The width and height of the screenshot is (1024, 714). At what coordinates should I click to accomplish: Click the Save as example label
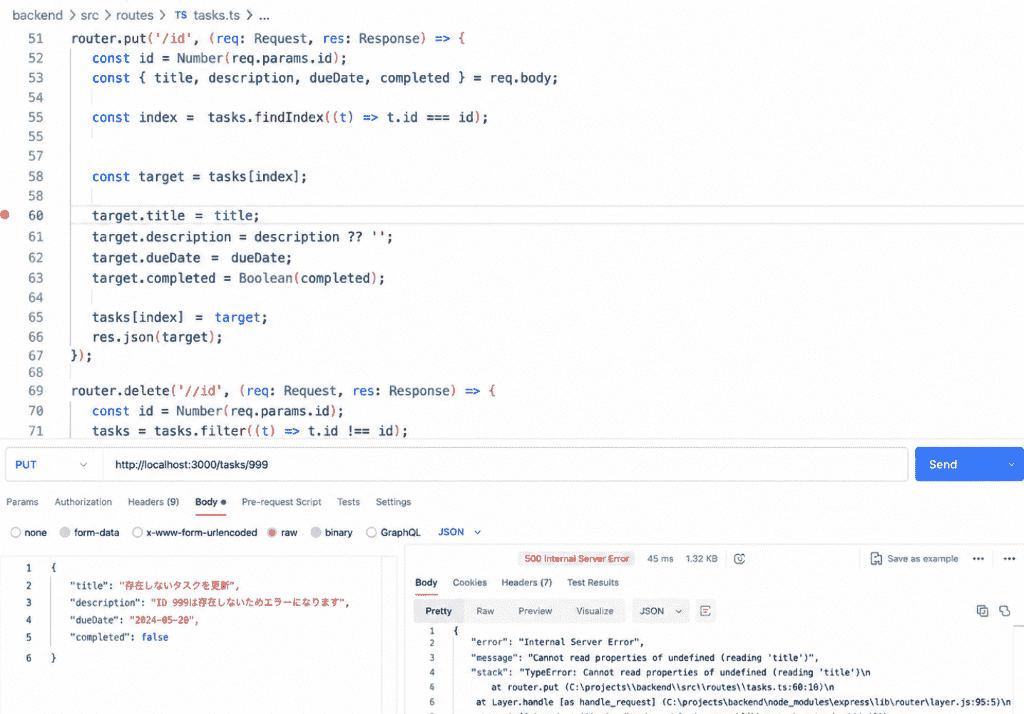point(923,559)
